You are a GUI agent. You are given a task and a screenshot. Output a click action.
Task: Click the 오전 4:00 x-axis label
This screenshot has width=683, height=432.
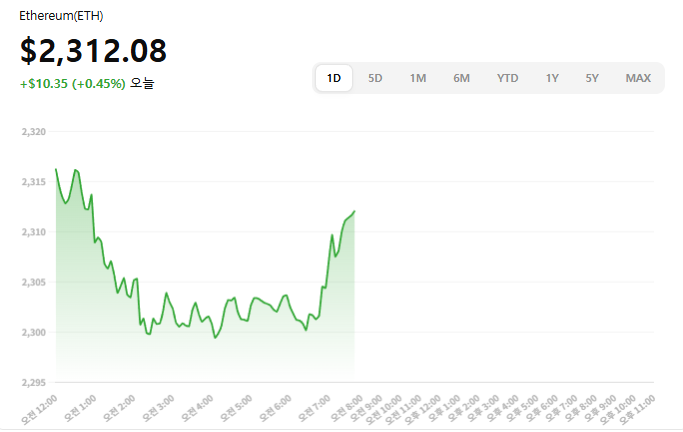pyautogui.click(x=197, y=408)
